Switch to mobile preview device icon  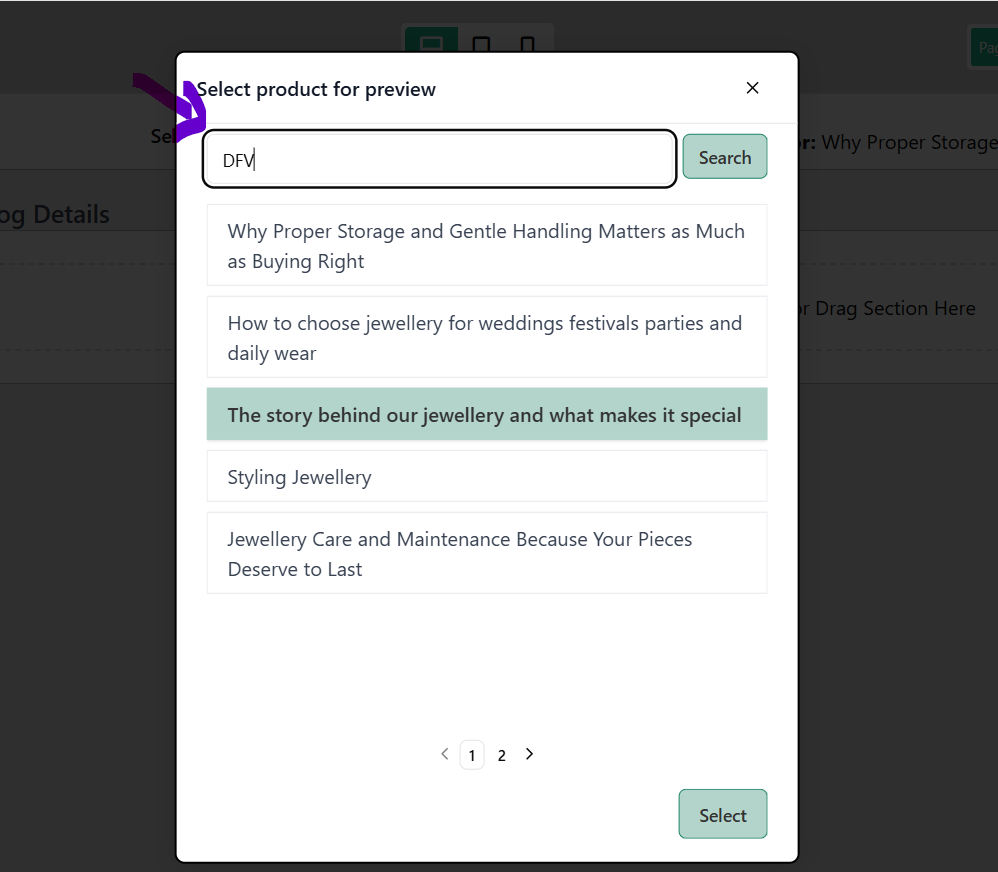527,43
